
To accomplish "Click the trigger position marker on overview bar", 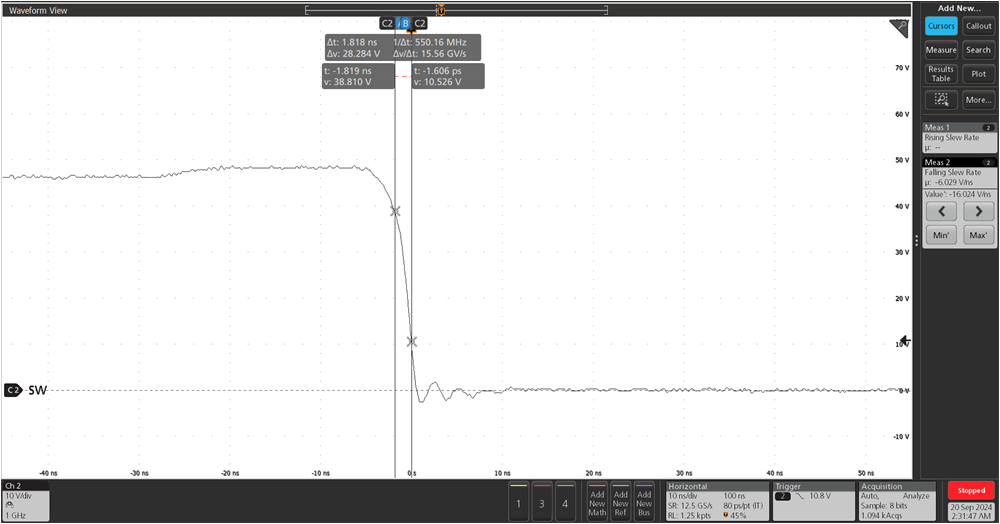I will click(x=440, y=10).
